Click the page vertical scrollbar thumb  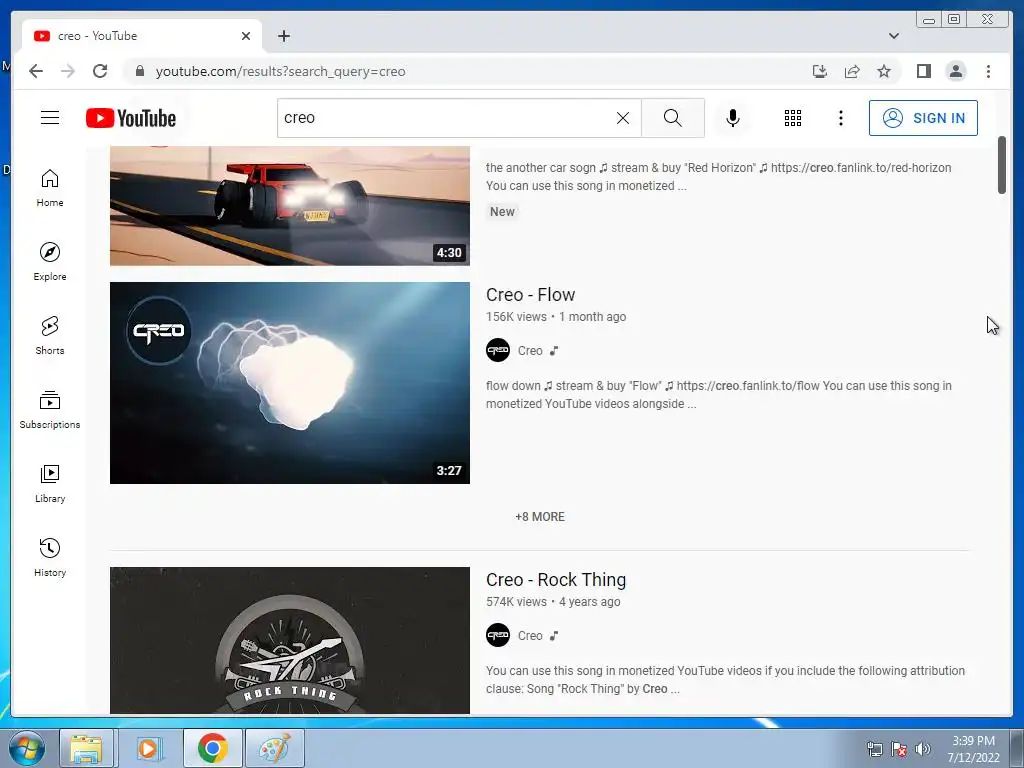coord(1002,165)
